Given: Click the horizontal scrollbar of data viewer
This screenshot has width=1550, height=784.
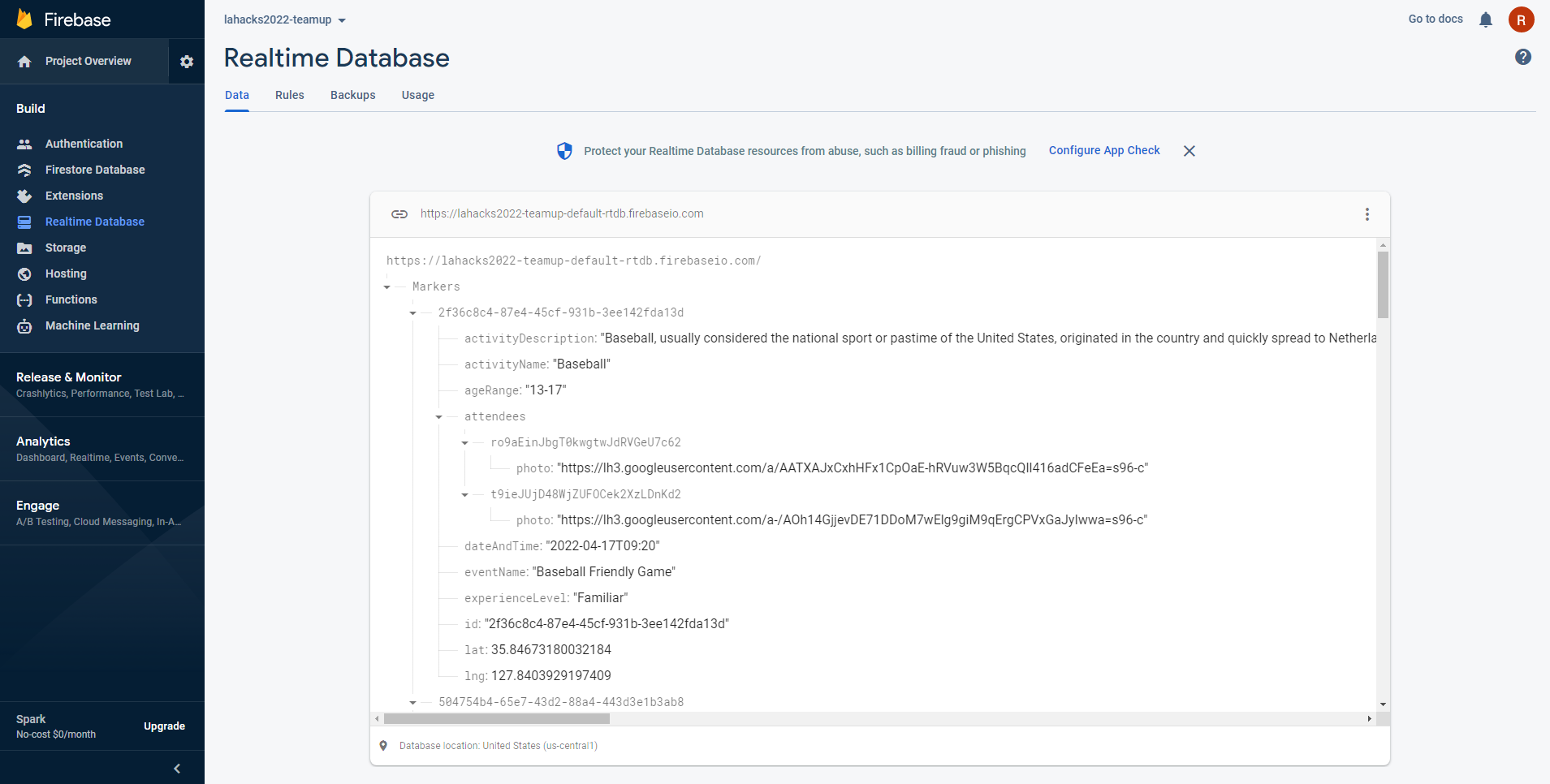Looking at the screenshot, I should coord(496,719).
